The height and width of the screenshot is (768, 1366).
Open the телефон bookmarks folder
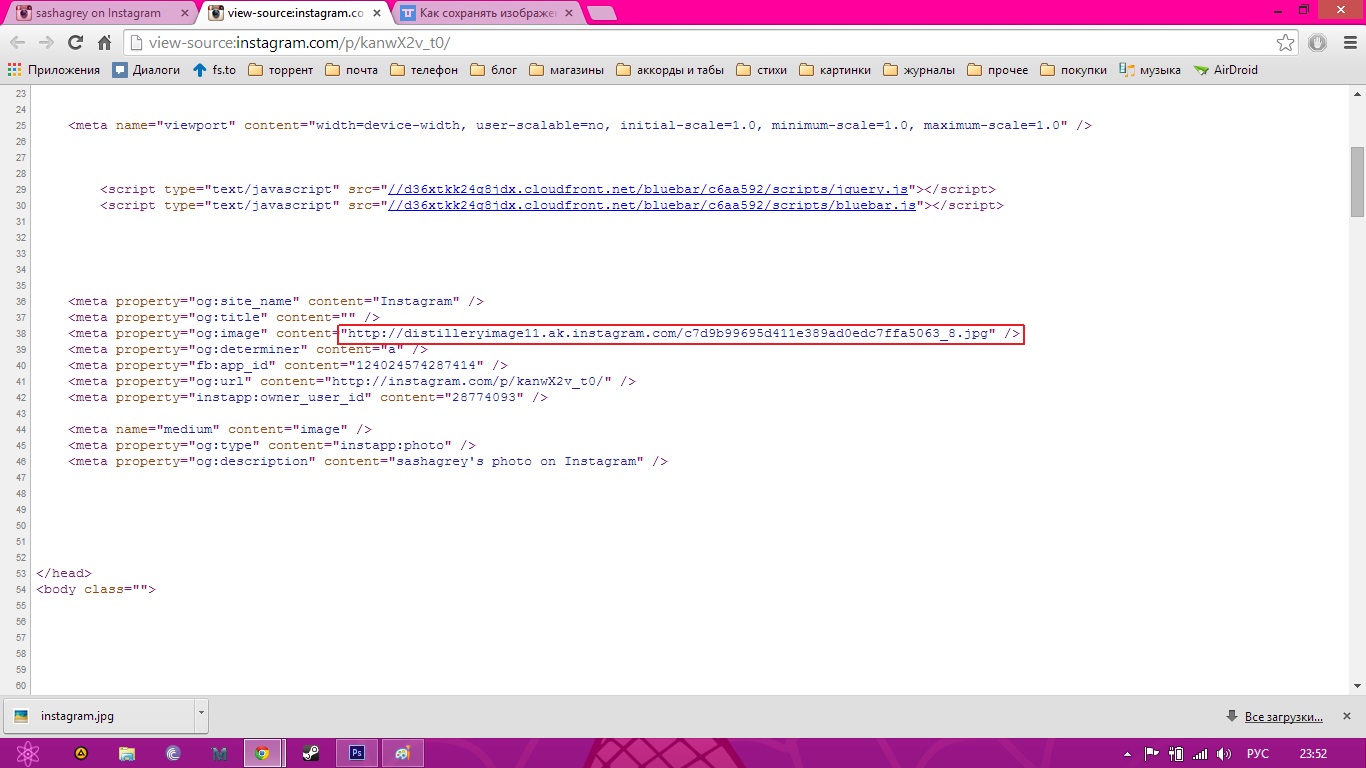(x=424, y=70)
